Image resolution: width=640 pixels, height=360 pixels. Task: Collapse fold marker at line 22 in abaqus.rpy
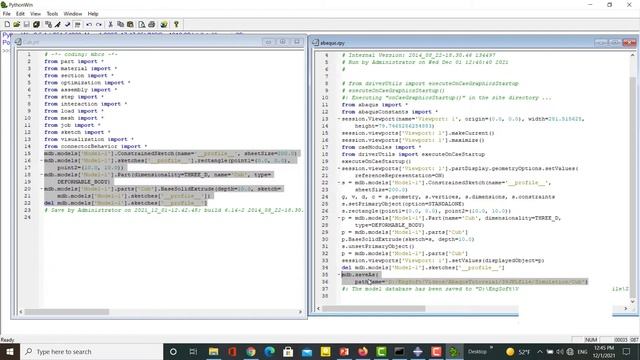click(x=339, y=182)
